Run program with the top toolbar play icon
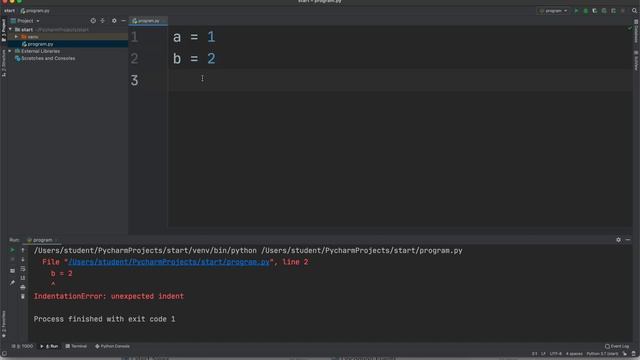Screen dimensions: 640x360 [576, 11]
